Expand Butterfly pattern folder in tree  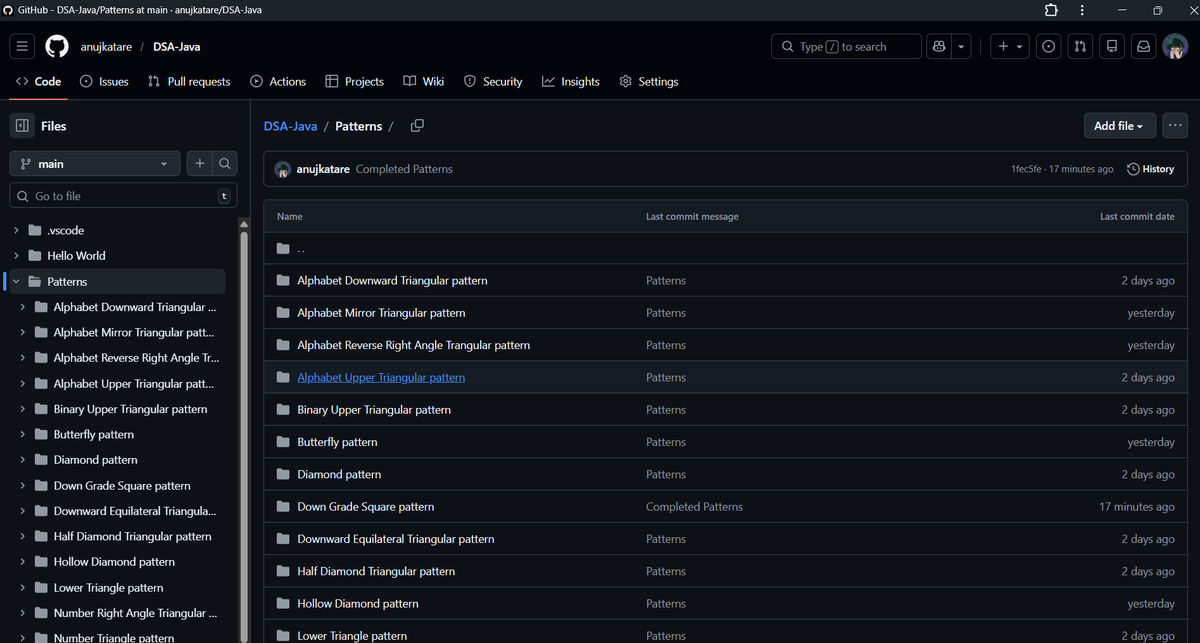[23, 434]
